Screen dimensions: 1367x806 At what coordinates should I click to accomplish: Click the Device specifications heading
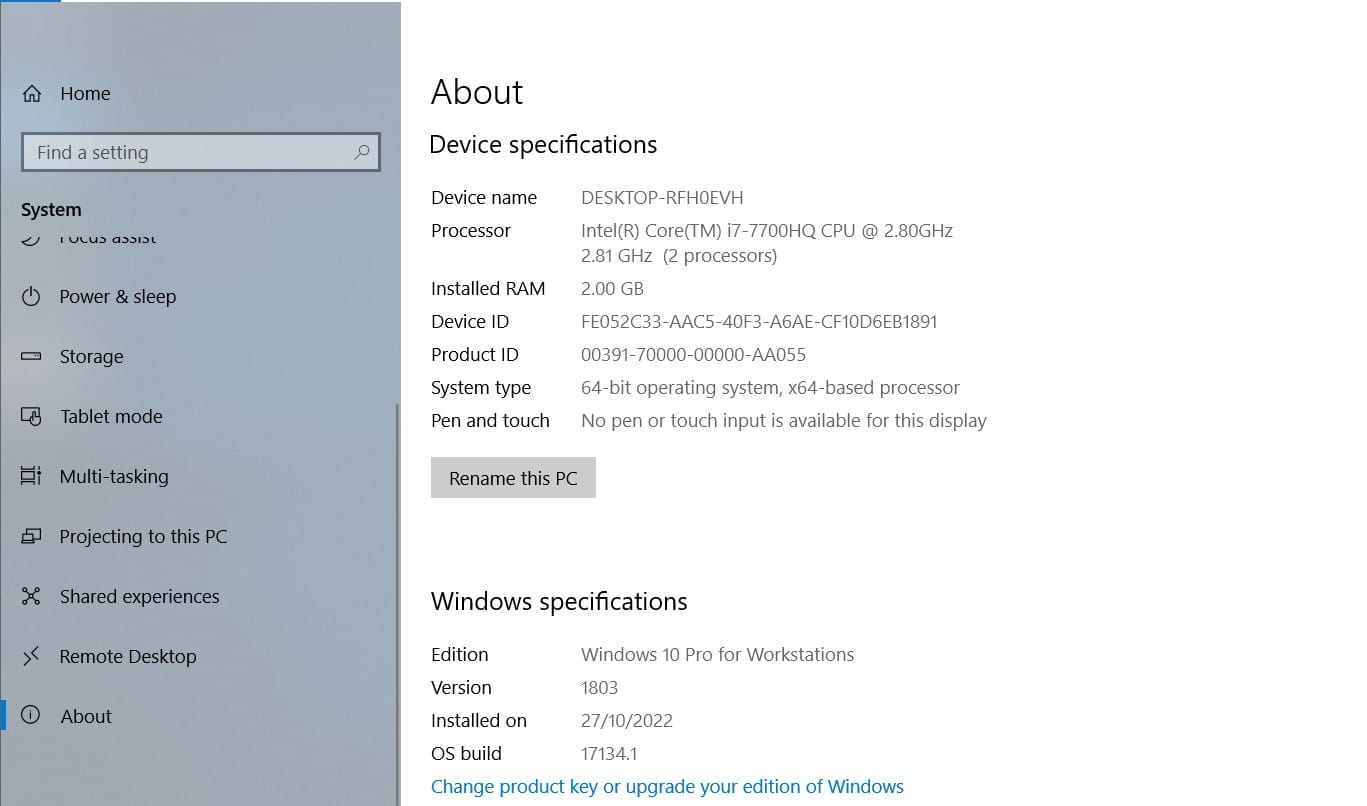(543, 144)
